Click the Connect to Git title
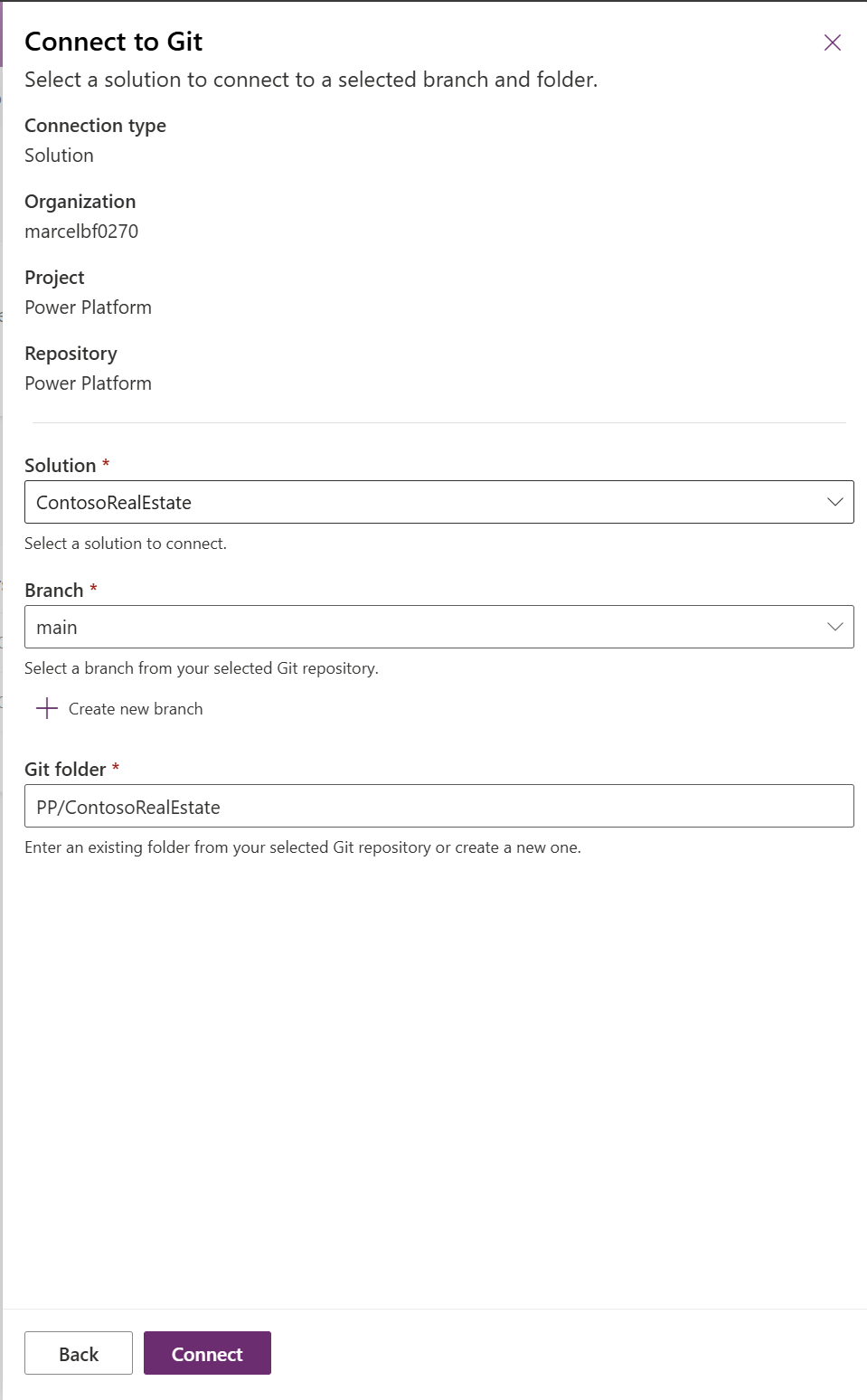 click(x=112, y=42)
